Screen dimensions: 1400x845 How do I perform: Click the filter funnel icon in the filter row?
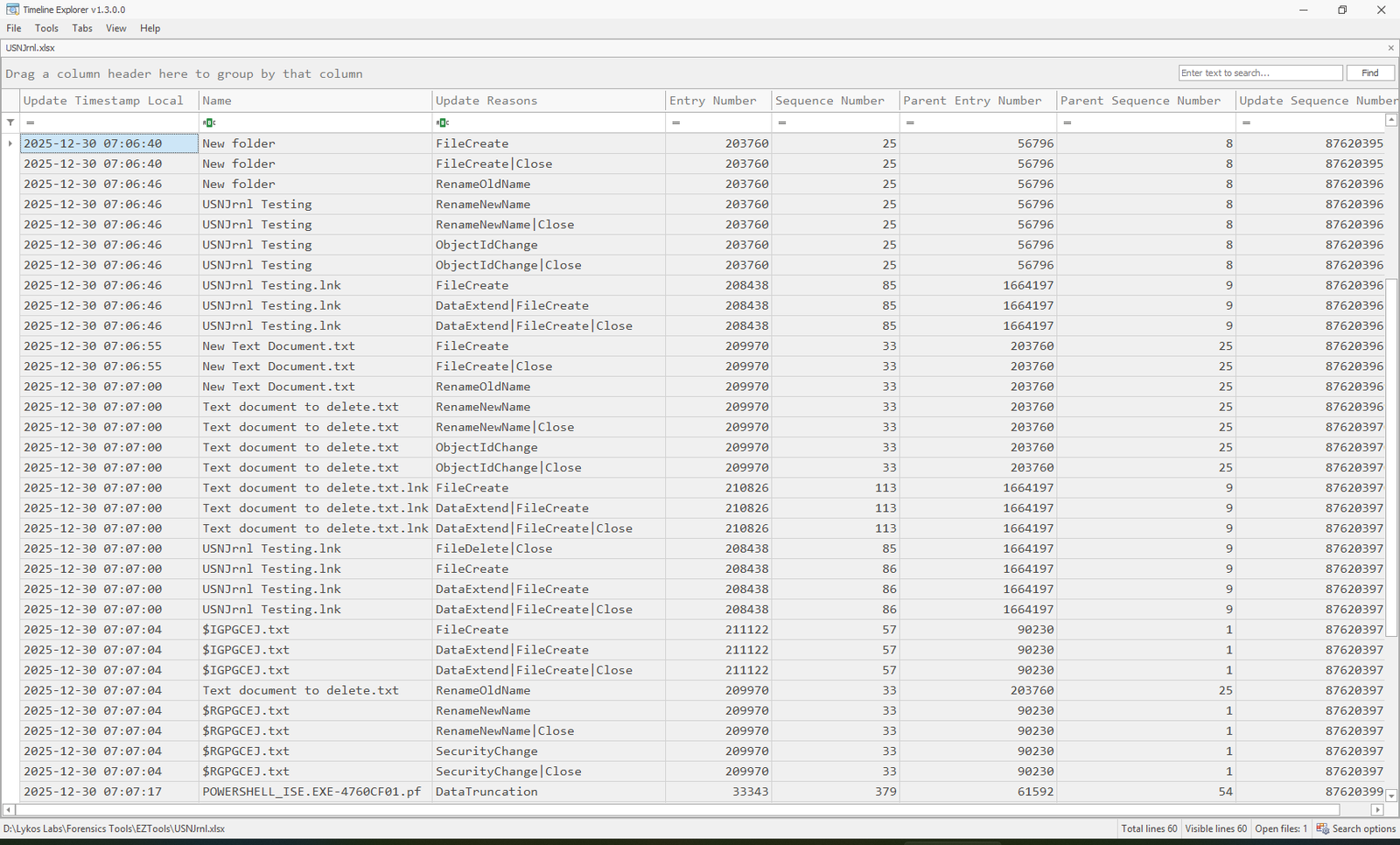pyautogui.click(x=10, y=122)
